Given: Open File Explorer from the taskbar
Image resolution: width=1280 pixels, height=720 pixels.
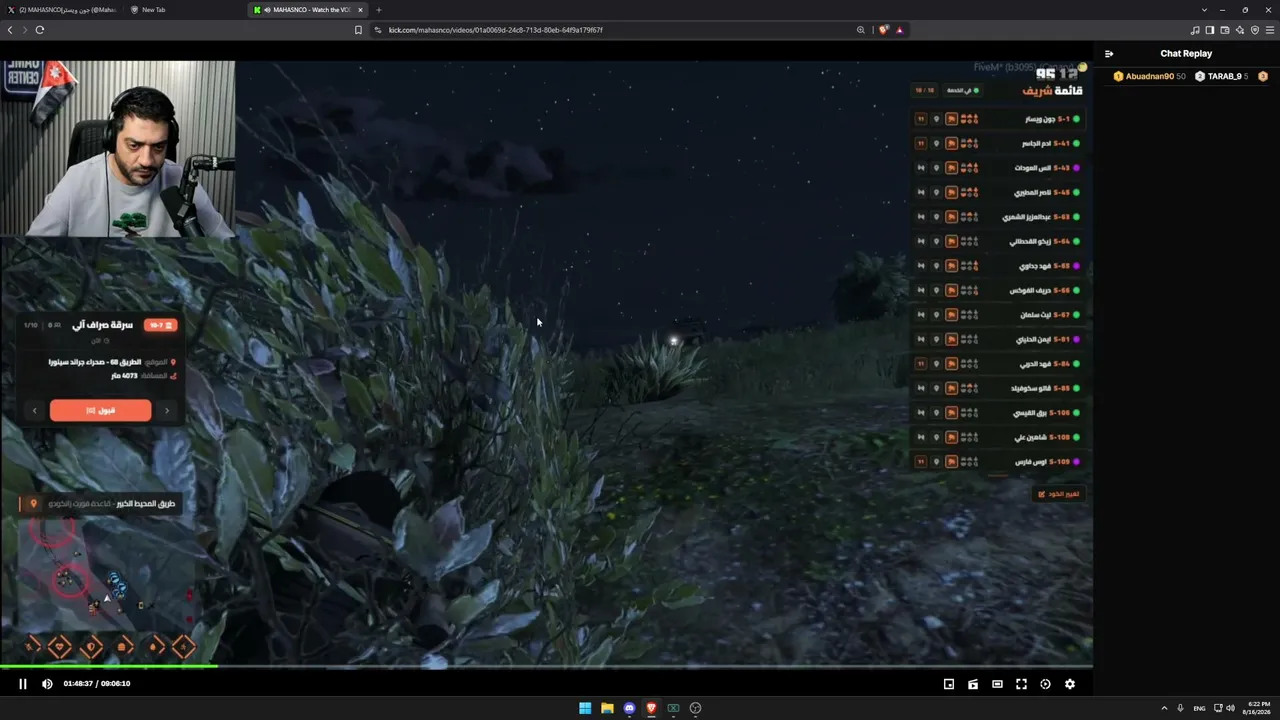Looking at the screenshot, I should click(x=607, y=708).
